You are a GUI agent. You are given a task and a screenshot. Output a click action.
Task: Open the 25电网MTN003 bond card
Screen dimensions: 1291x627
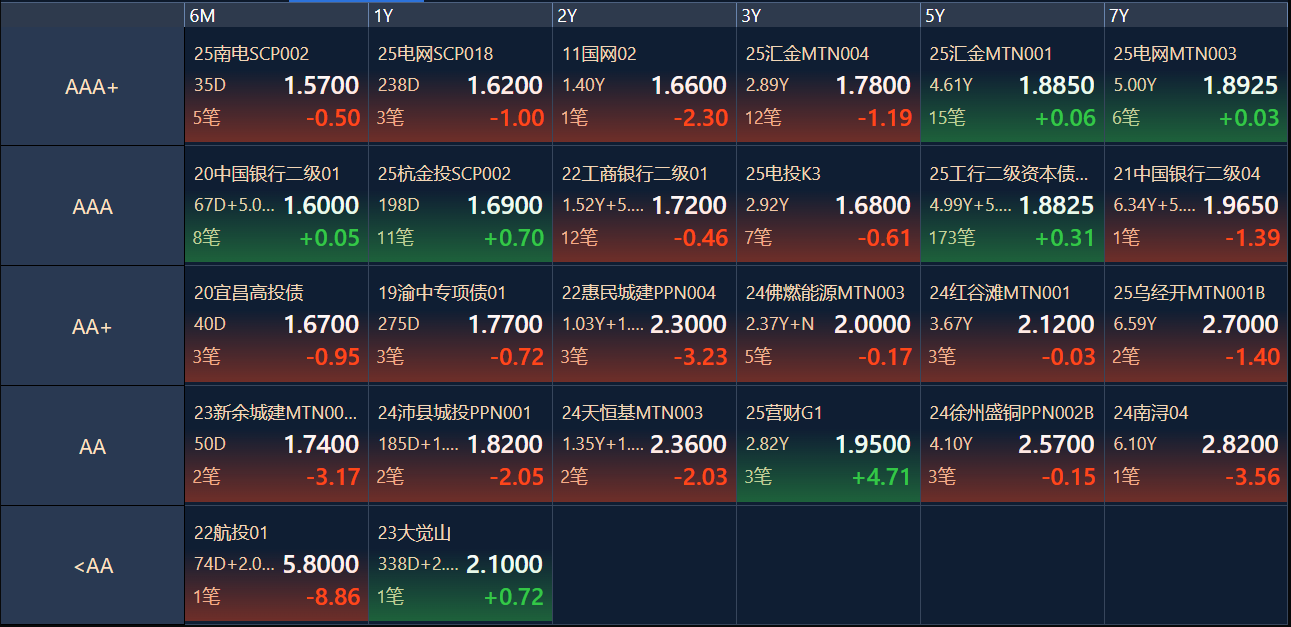[1196, 86]
